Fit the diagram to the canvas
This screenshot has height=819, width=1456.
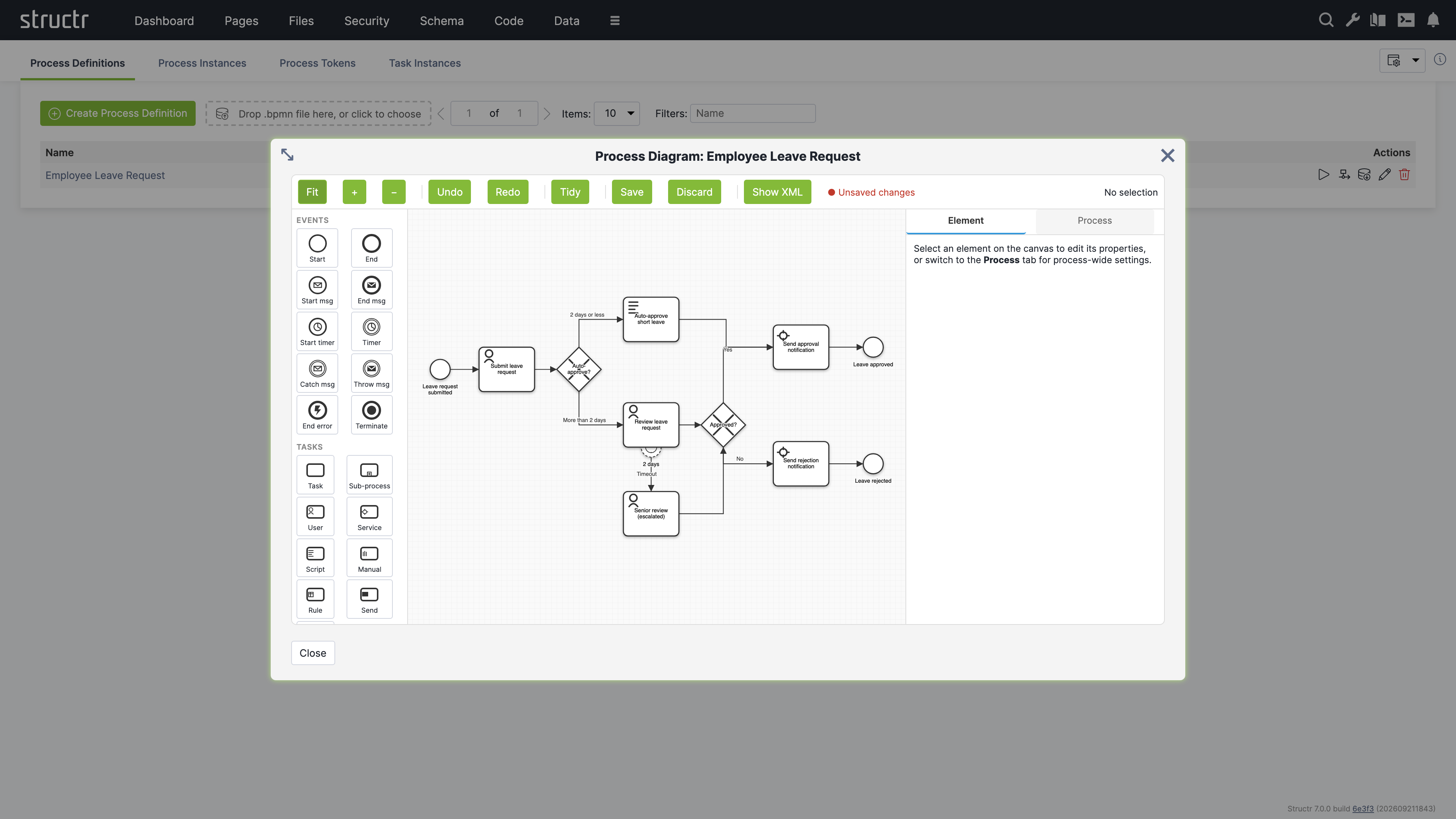[x=312, y=192]
